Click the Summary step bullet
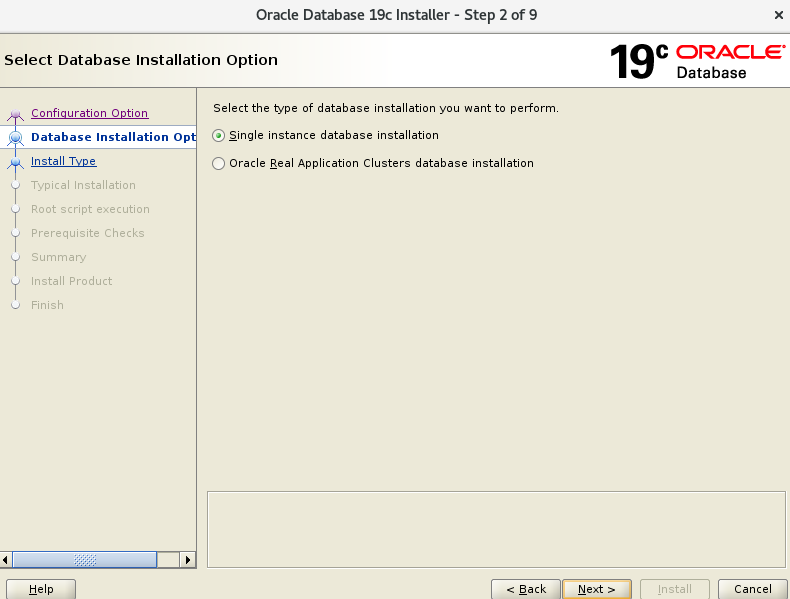Screen dimensions: 790x599 coord(16,257)
